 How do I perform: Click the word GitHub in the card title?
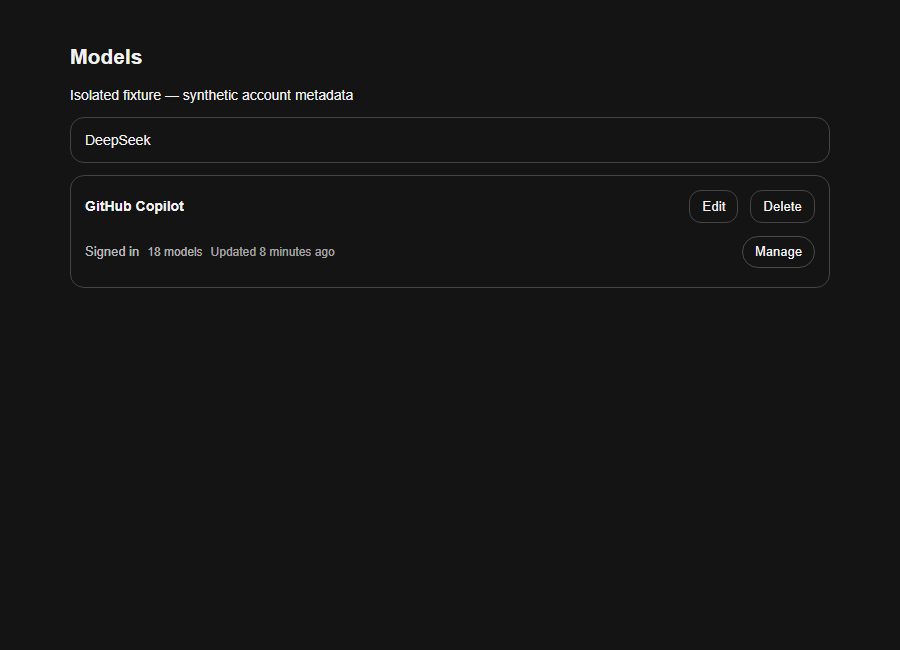[108, 206]
